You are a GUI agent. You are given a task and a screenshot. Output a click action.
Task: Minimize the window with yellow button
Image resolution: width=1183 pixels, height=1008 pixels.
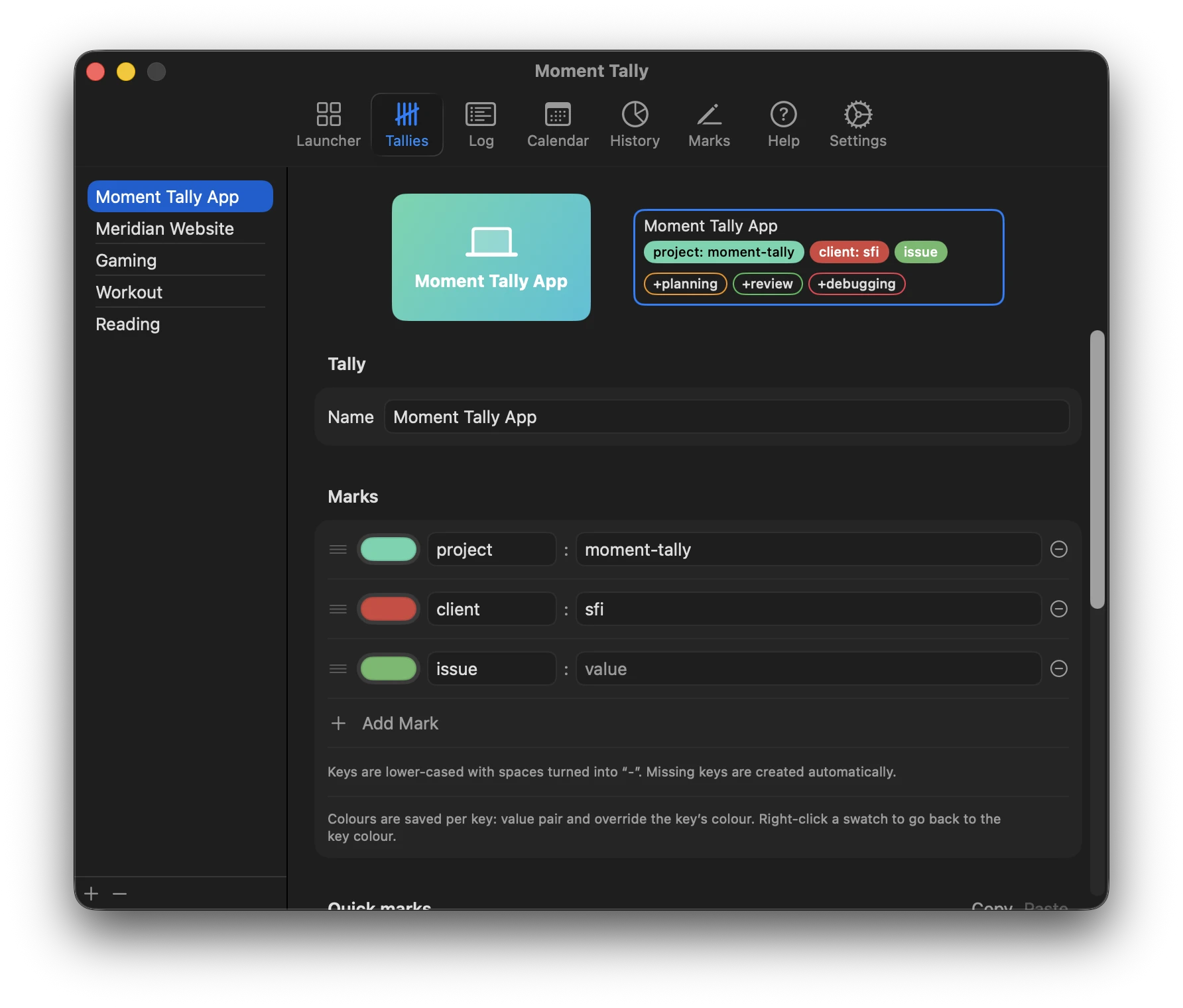tap(126, 71)
